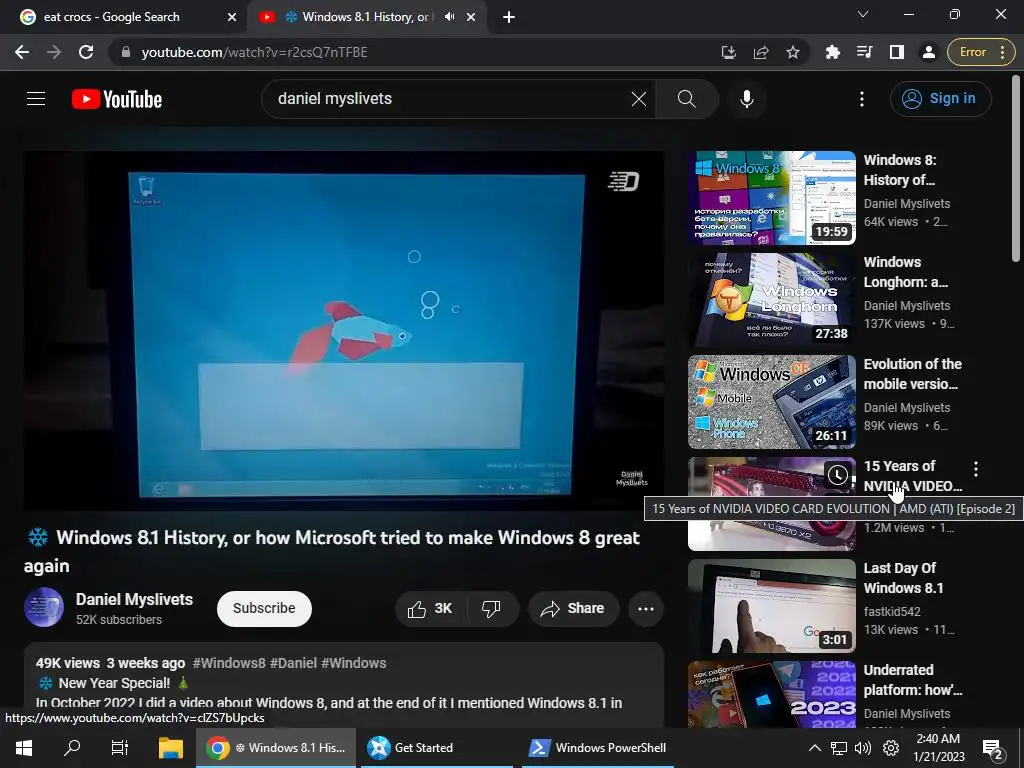1024x768 pixels.
Task: Share this page icon in address bar
Action: (761, 52)
